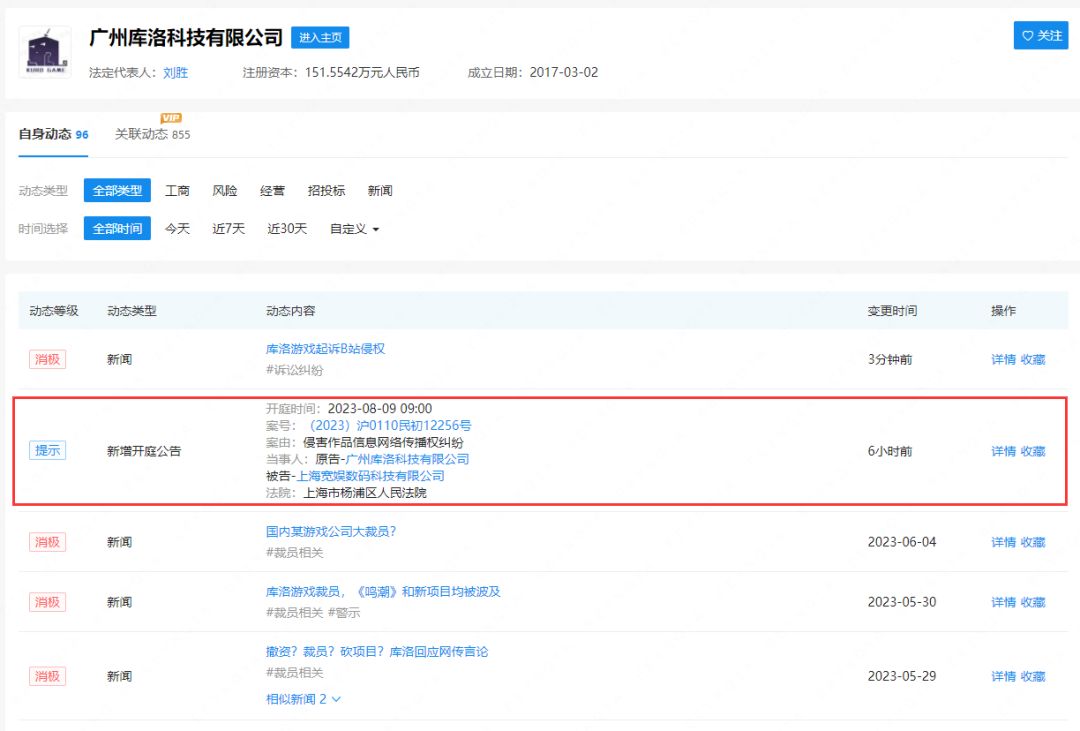Click 消极 badge on 2023-05-29 row
The image size is (1080, 731).
click(48, 676)
